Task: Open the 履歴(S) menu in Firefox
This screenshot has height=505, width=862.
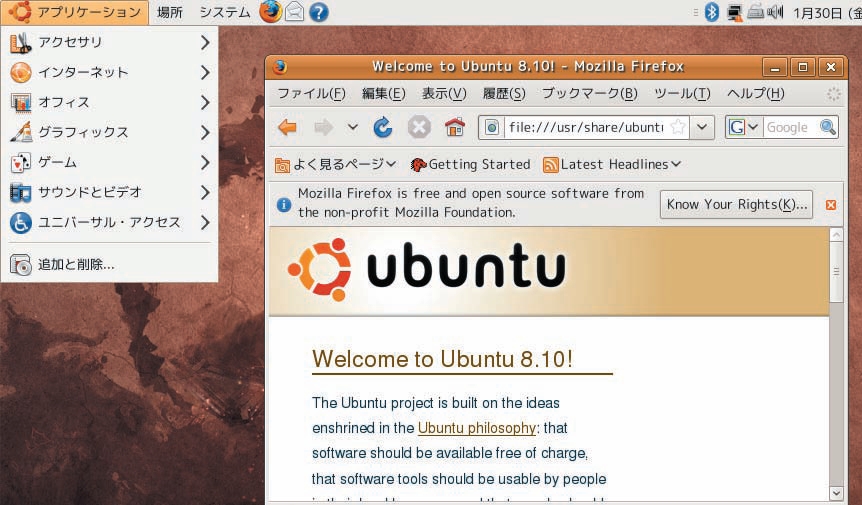Action: tap(504, 94)
